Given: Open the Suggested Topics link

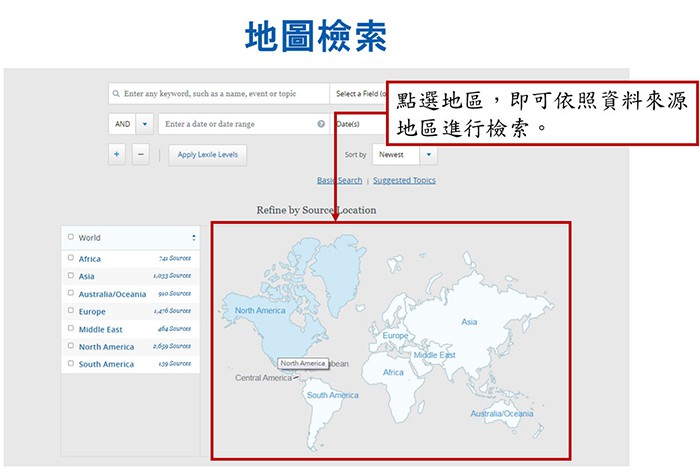Looking at the screenshot, I should coord(404,180).
